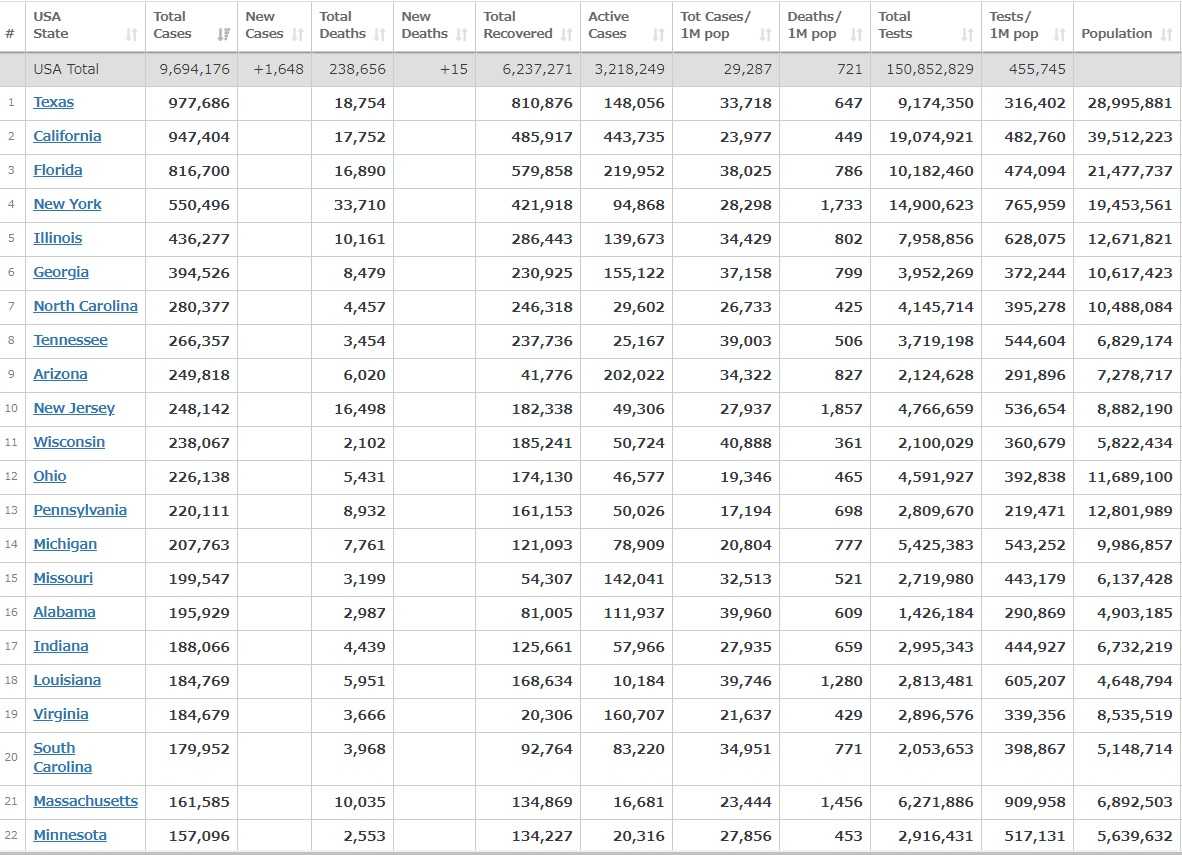1182x855 pixels.
Task: Click sort arrows beside New Deaths header
Action: pyautogui.click(x=461, y=34)
